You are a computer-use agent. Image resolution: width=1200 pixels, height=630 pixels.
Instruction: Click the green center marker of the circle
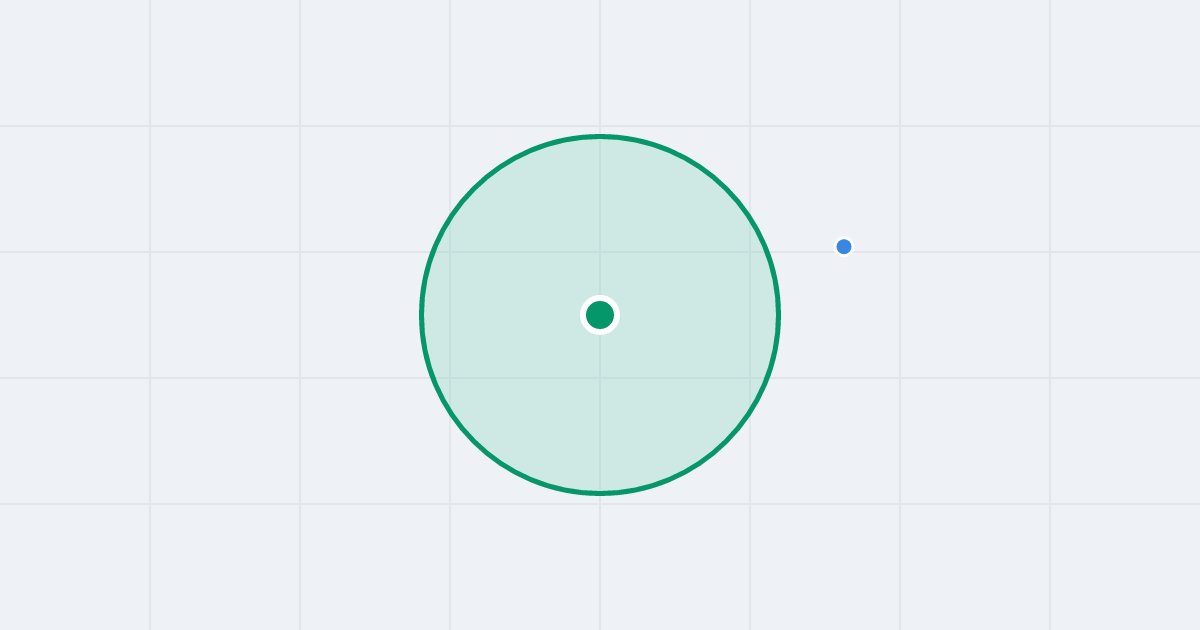(x=600, y=315)
